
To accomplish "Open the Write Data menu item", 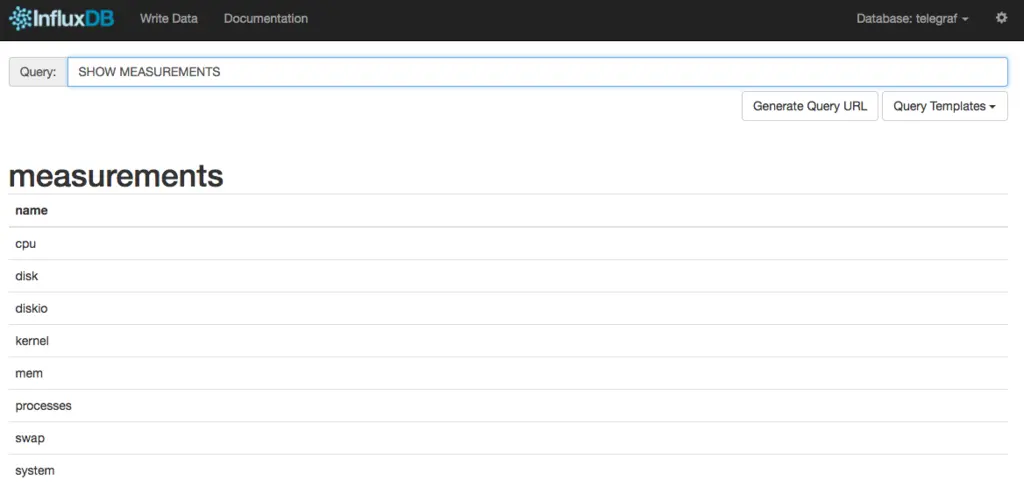I will click(x=169, y=19).
